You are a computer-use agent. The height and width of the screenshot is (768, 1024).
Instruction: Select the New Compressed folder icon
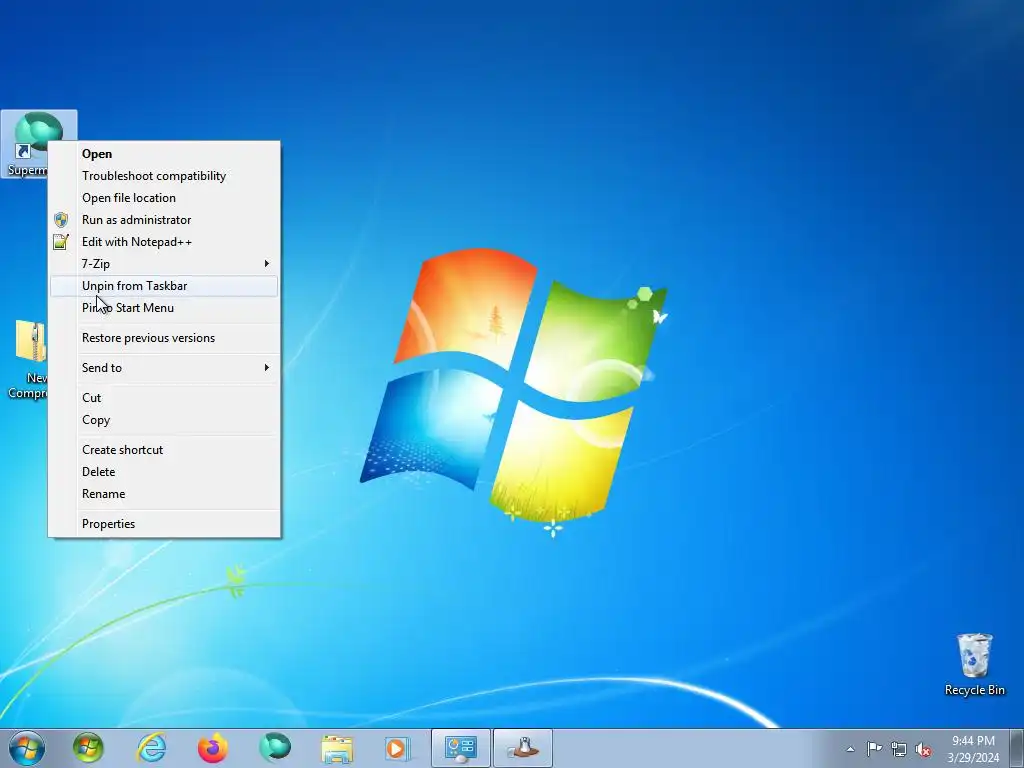[27, 359]
